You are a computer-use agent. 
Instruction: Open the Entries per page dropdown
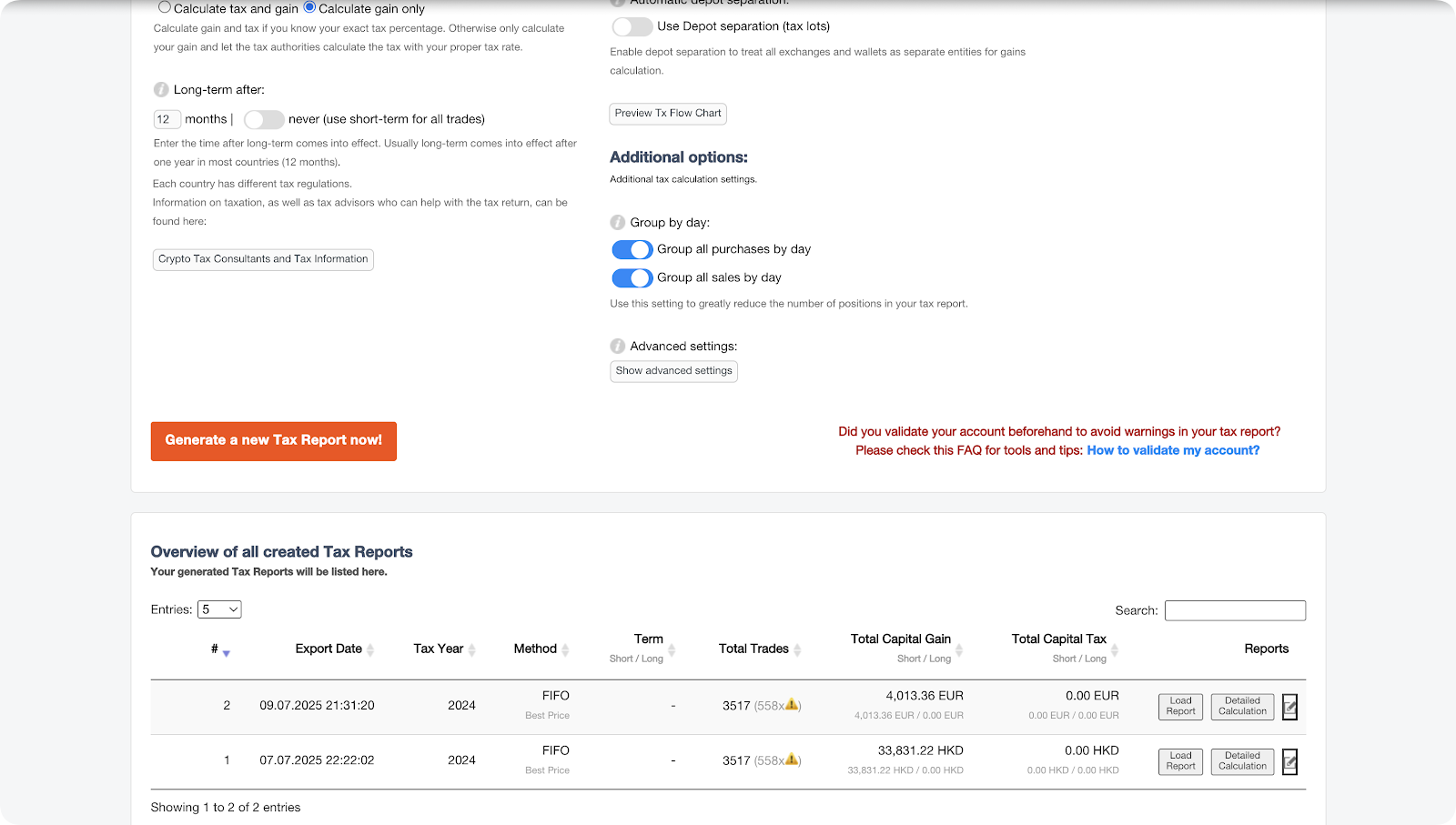tap(219, 609)
